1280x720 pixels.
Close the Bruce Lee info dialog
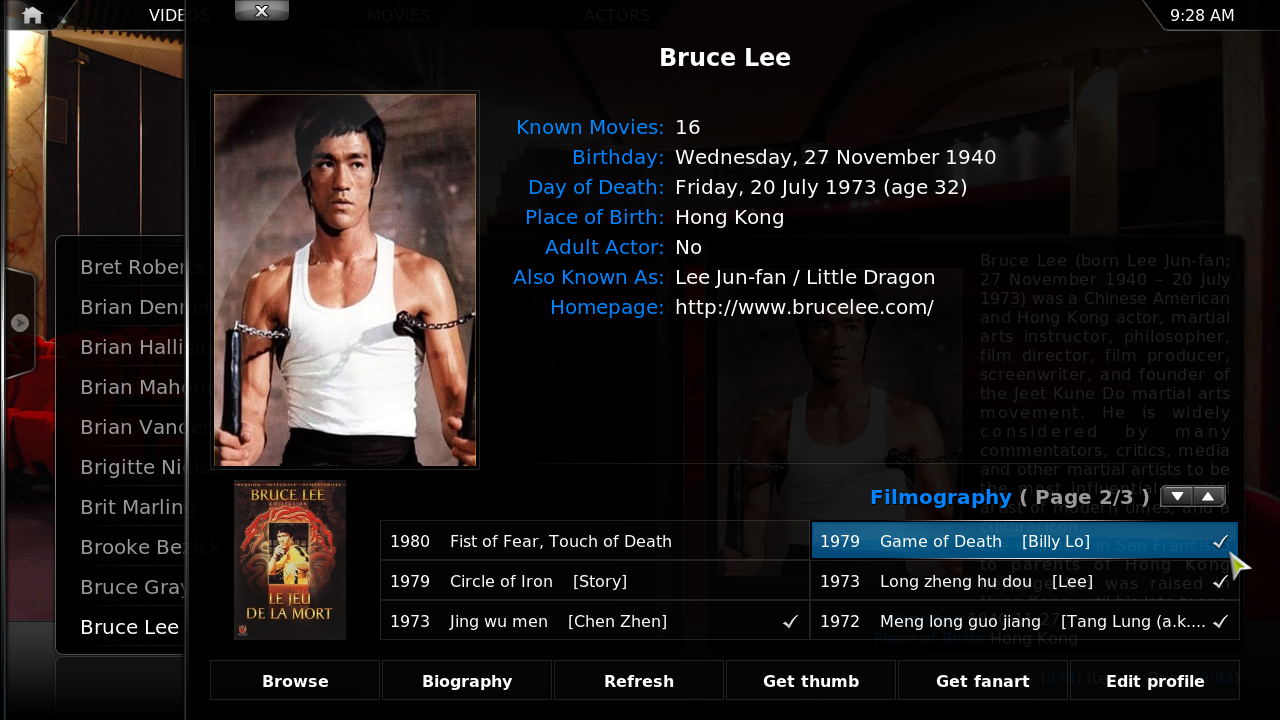click(262, 11)
